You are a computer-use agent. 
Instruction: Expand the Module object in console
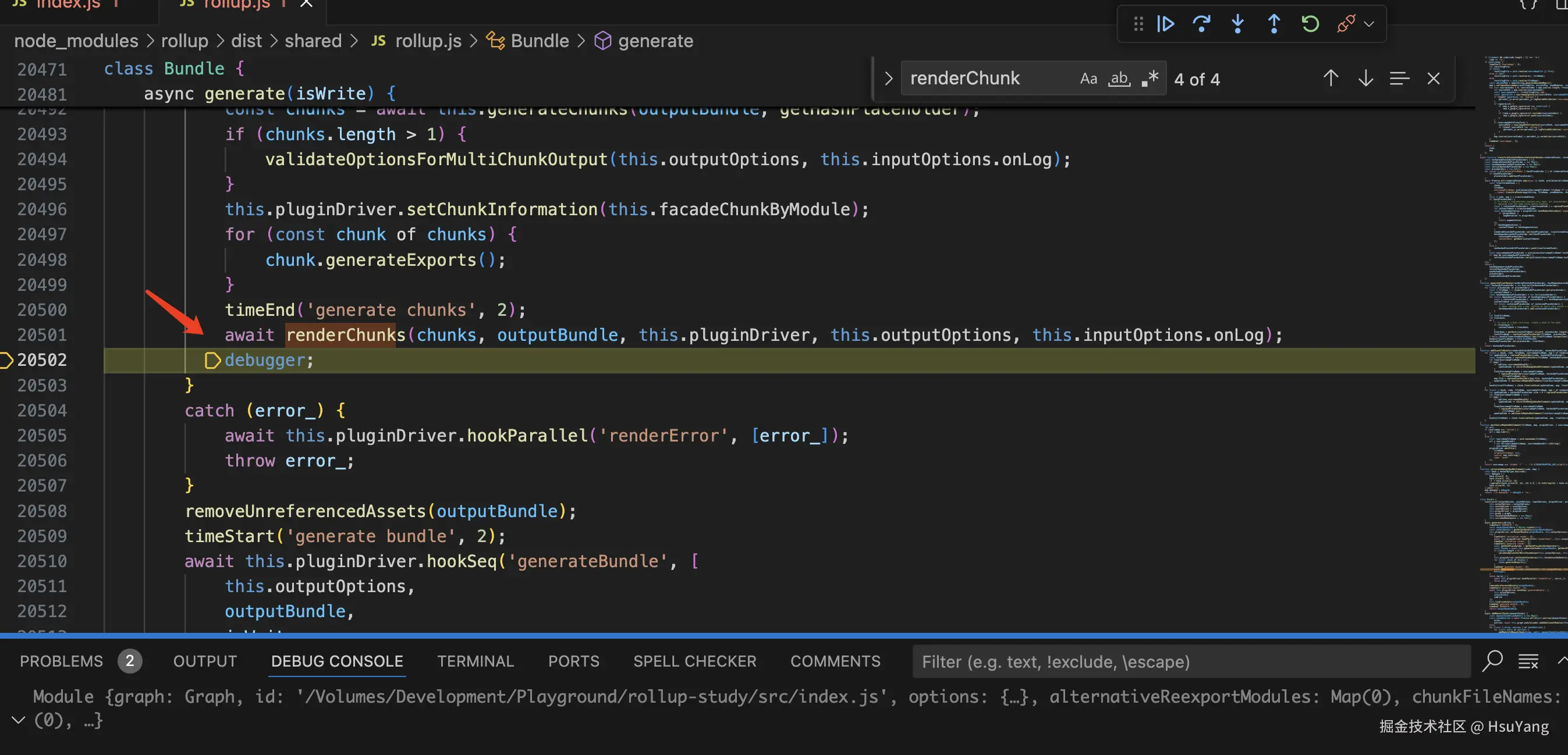pos(18,720)
